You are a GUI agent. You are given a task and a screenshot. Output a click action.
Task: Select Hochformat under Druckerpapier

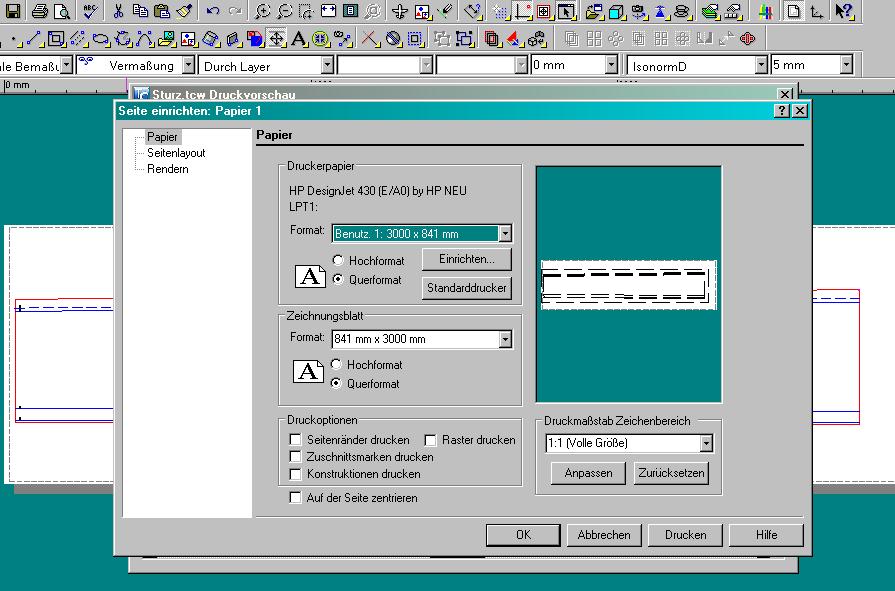[x=338, y=260]
